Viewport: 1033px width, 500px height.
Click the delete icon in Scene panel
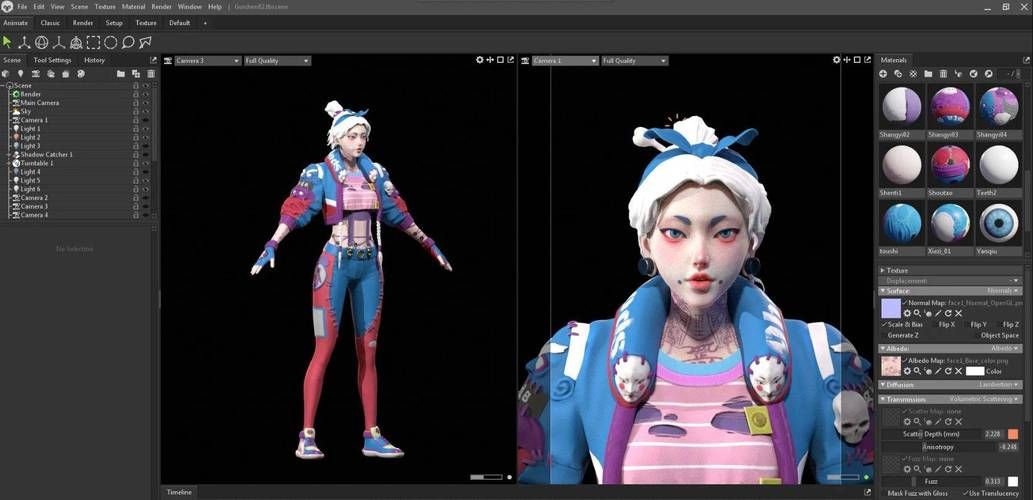coord(151,74)
